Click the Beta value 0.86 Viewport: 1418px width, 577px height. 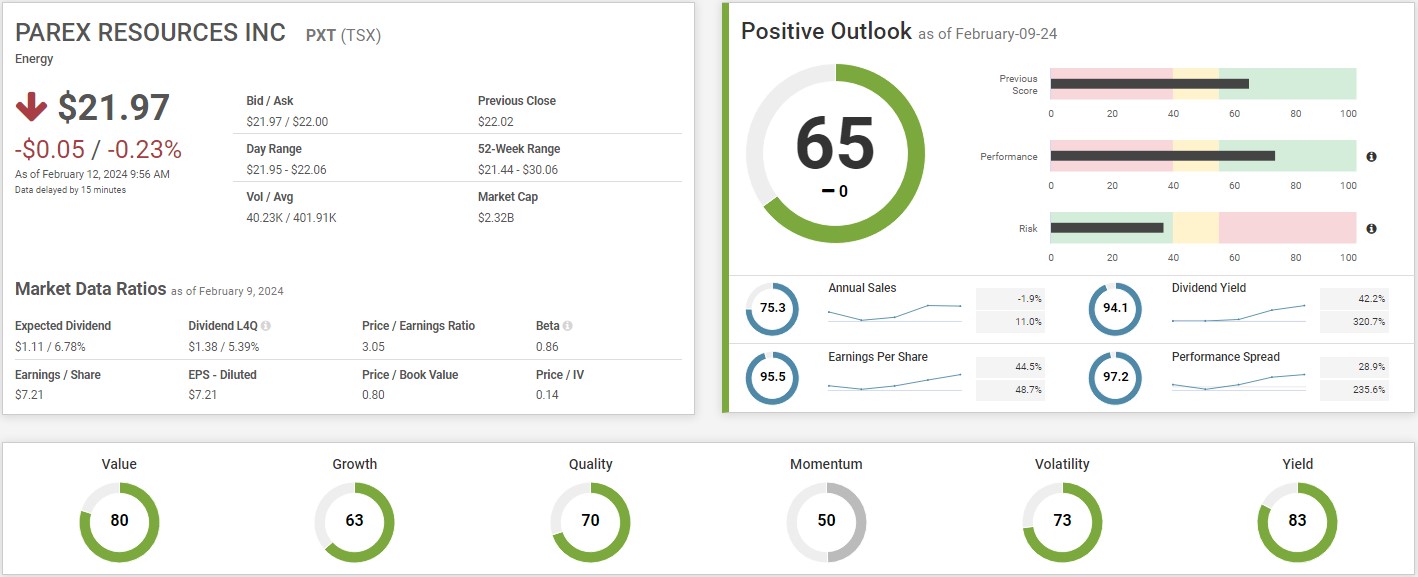[x=547, y=347]
